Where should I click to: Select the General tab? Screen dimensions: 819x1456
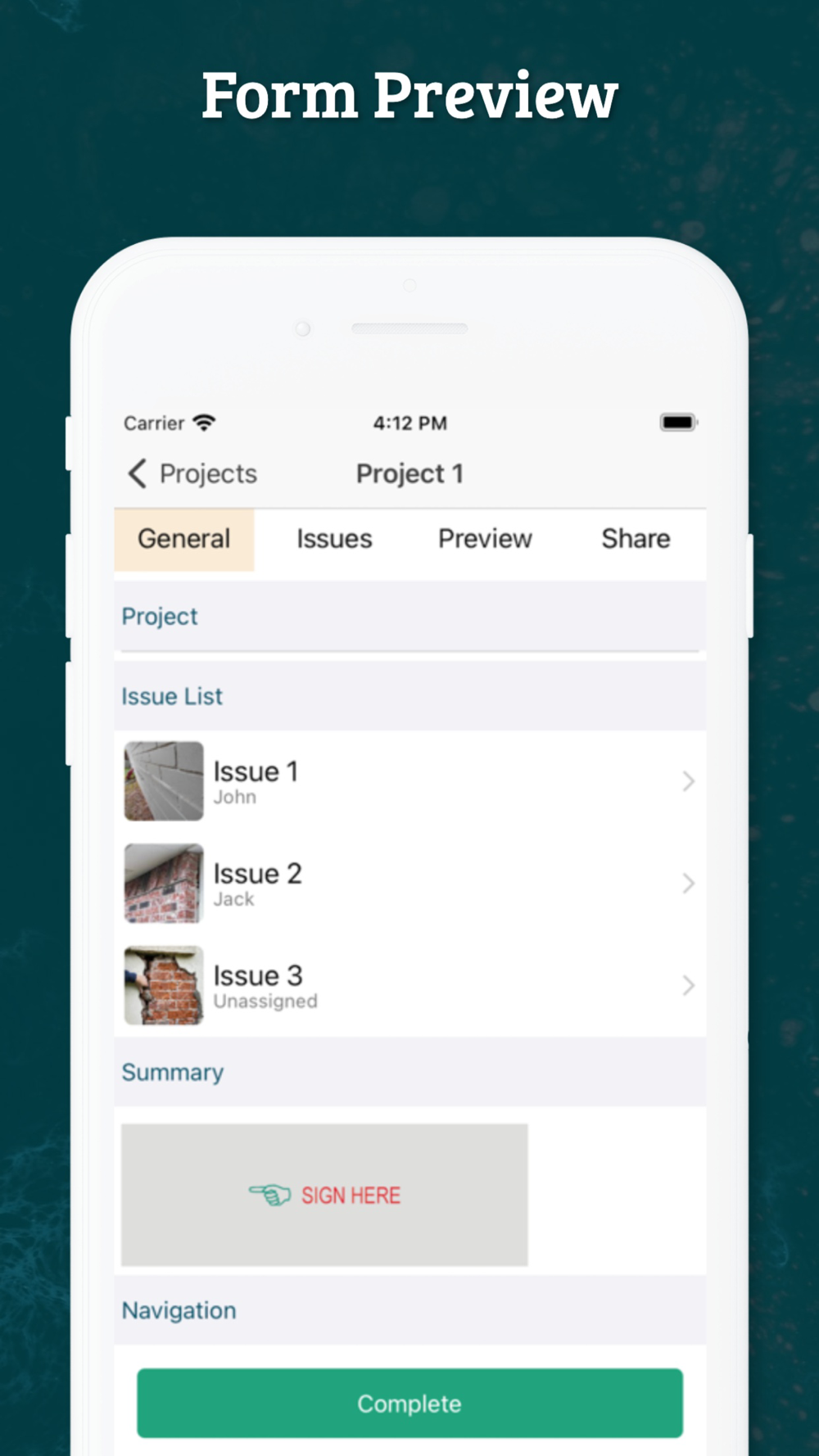point(184,539)
